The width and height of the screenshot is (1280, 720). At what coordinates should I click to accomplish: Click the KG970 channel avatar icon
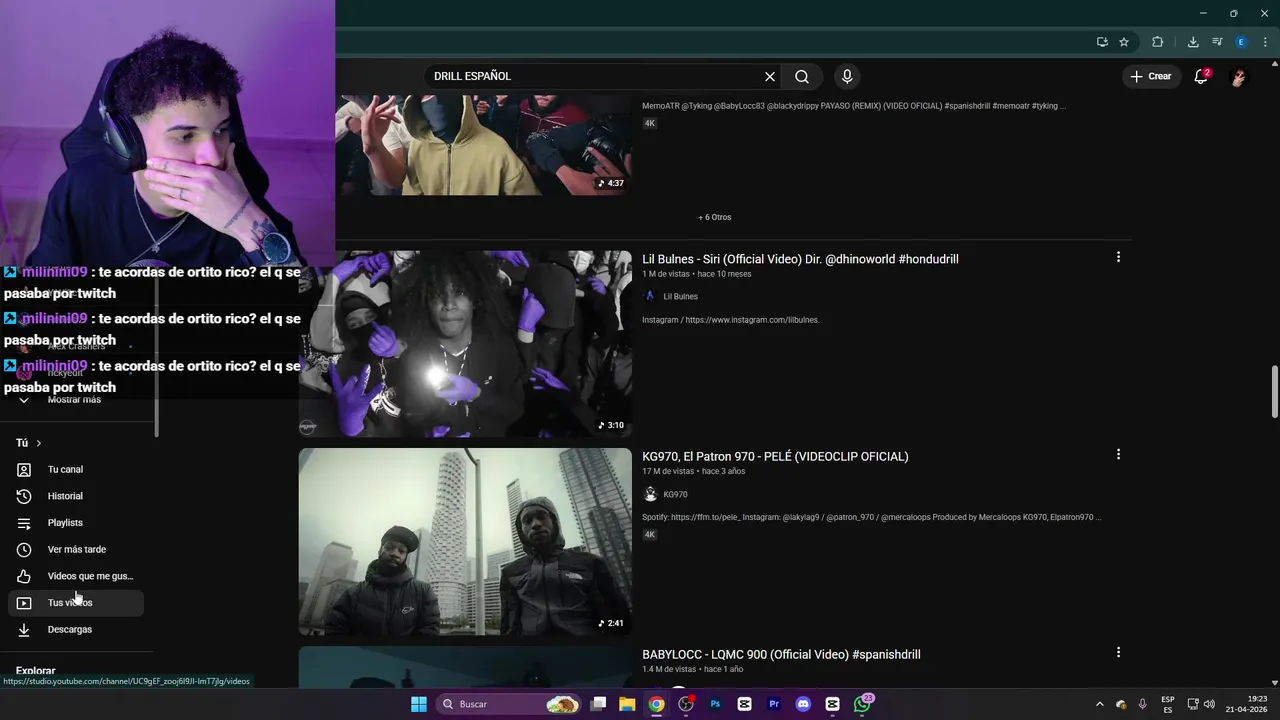click(x=650, y=494)
